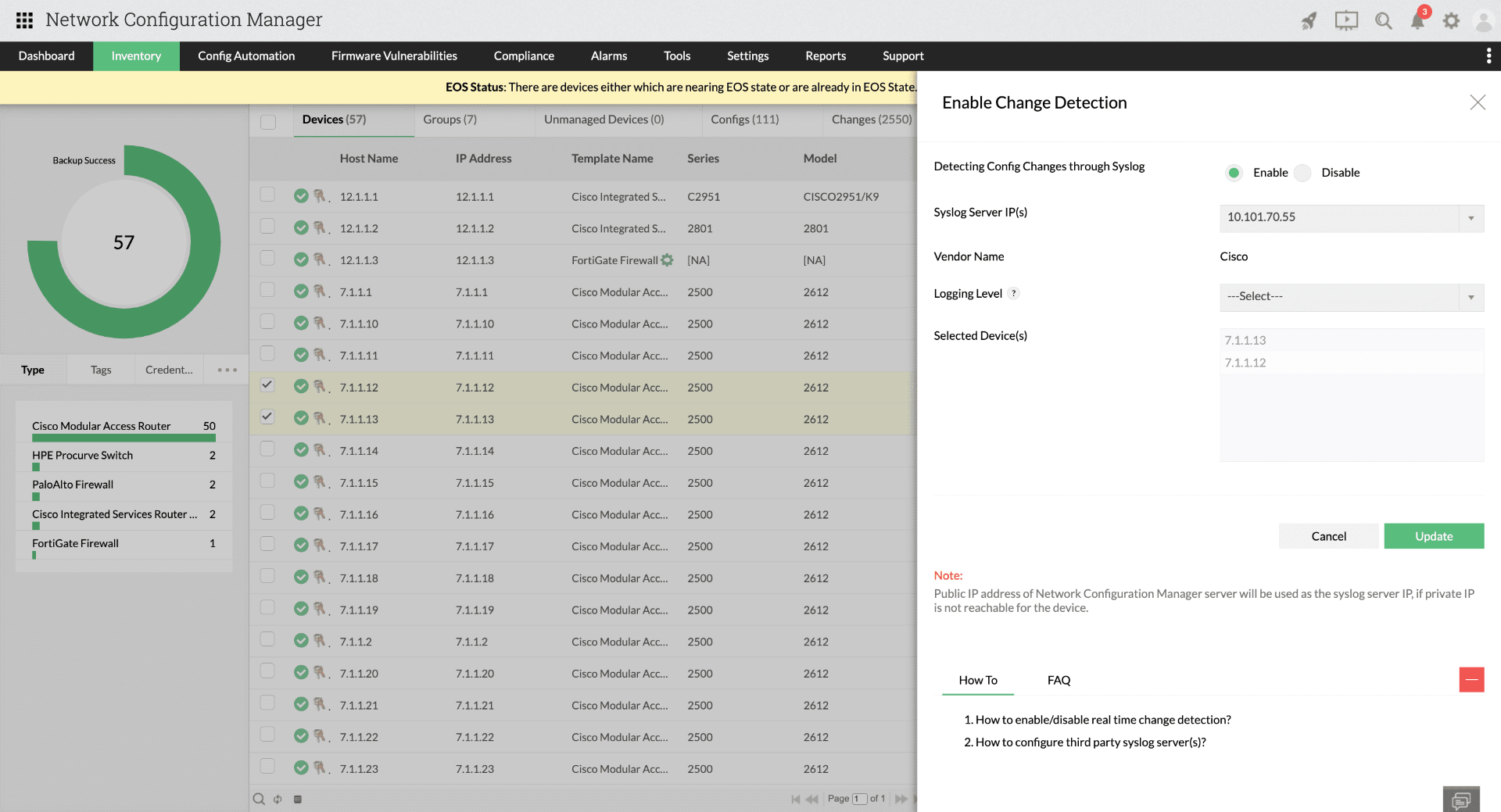Open how to configure third party syslog servers

1091,742
